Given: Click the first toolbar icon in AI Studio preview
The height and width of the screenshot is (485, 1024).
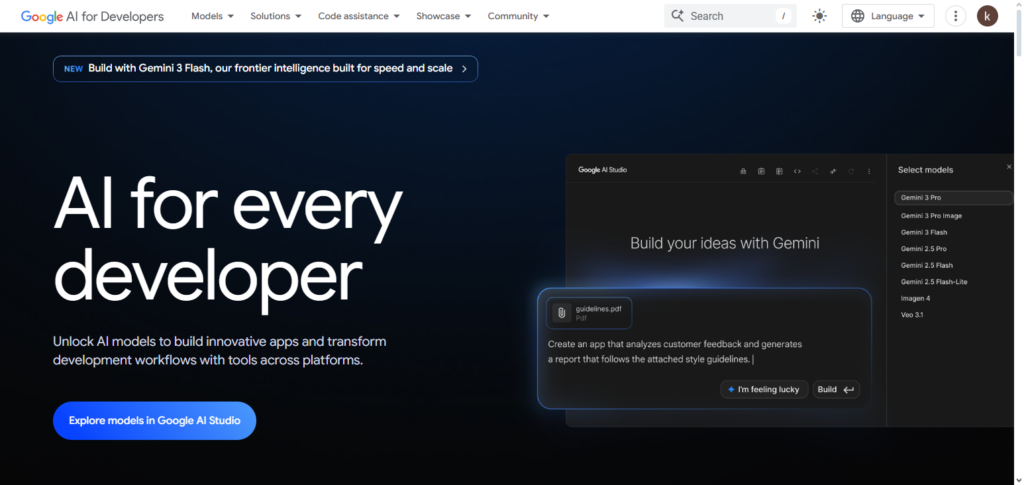Looking at the screenshot, I should (743, 171).
